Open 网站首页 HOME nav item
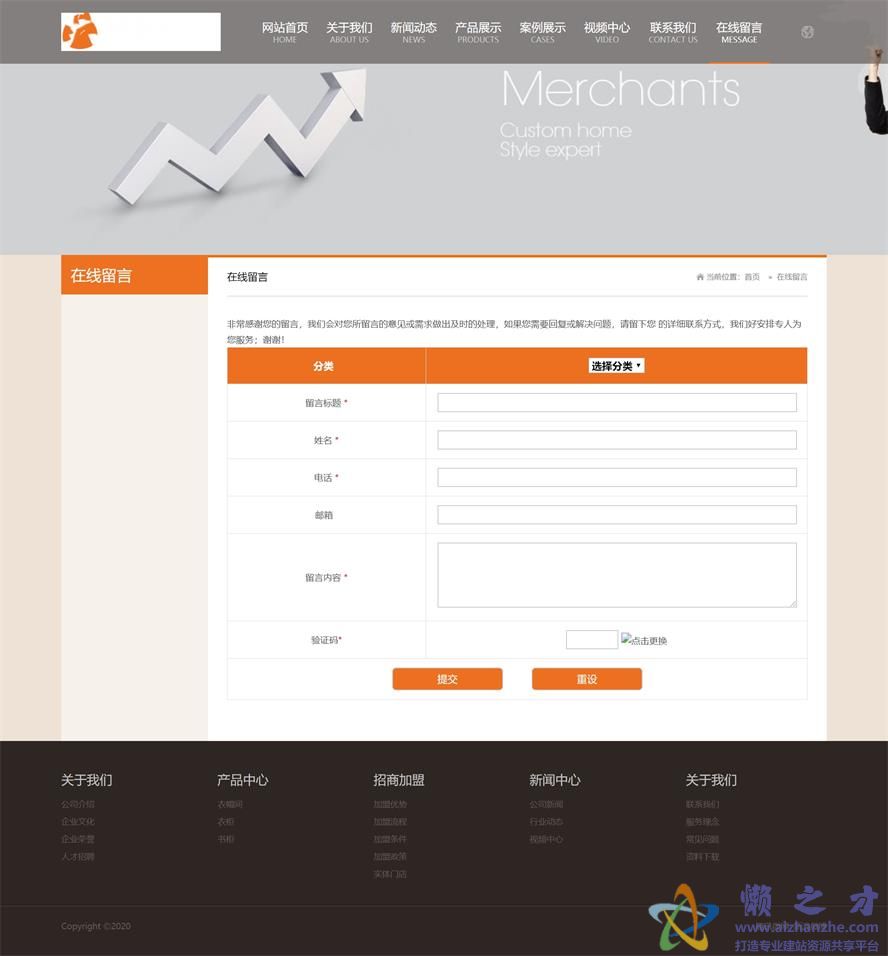Image resolution: width=888 pixels, height=956 pixels. [285, 32]
